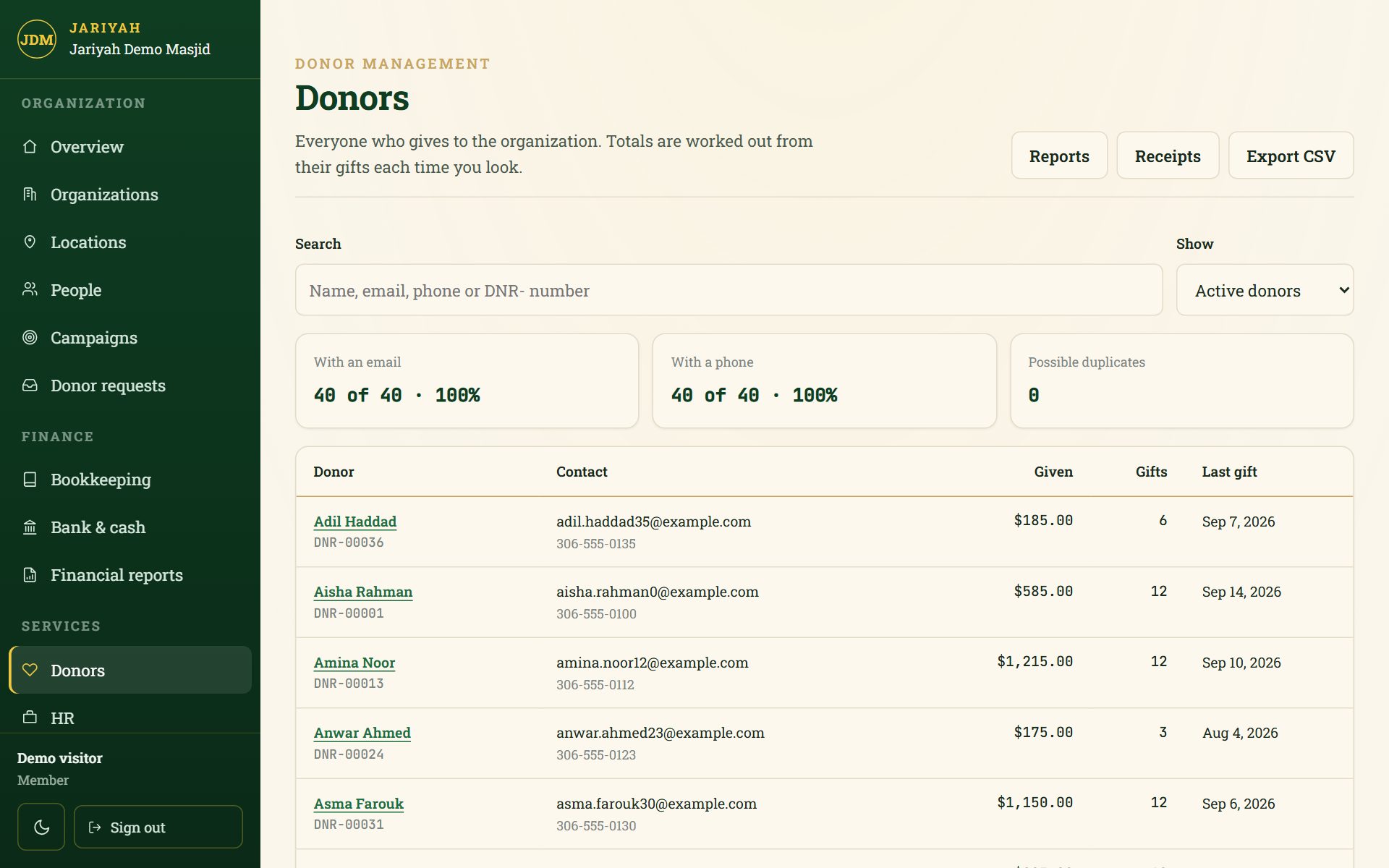The image size is (1389, 868).
Task: Click the Possible duplicates card
Action: click(x=1181, y=380)
